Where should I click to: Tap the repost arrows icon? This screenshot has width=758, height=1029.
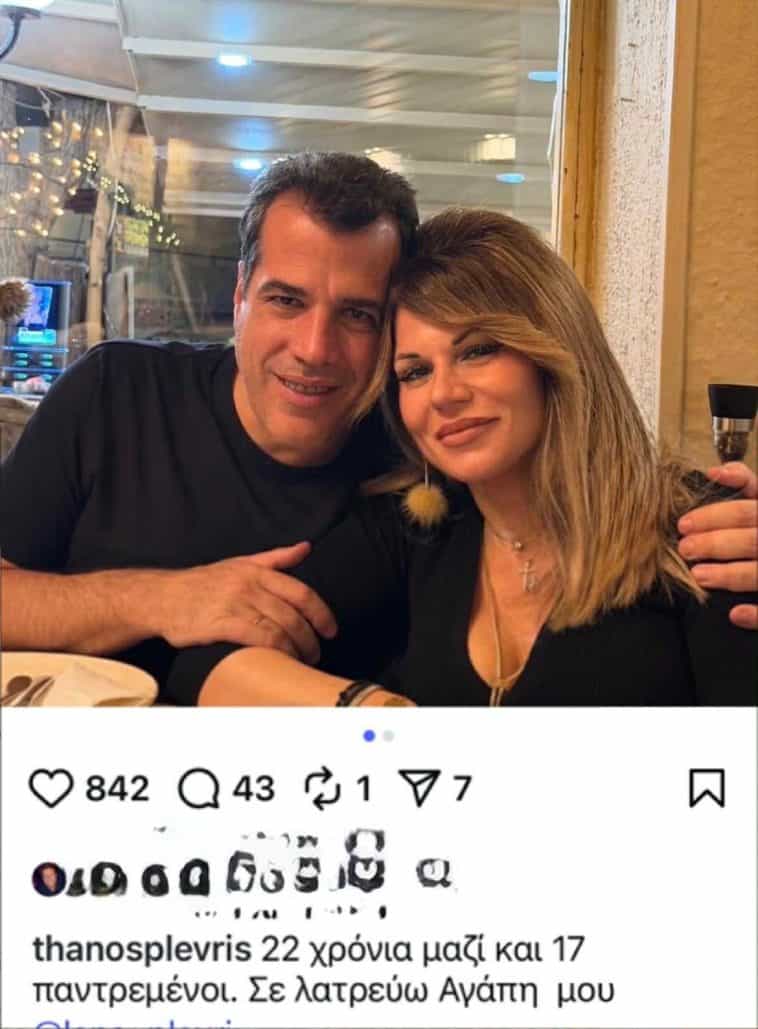click(x=324, y=788)
